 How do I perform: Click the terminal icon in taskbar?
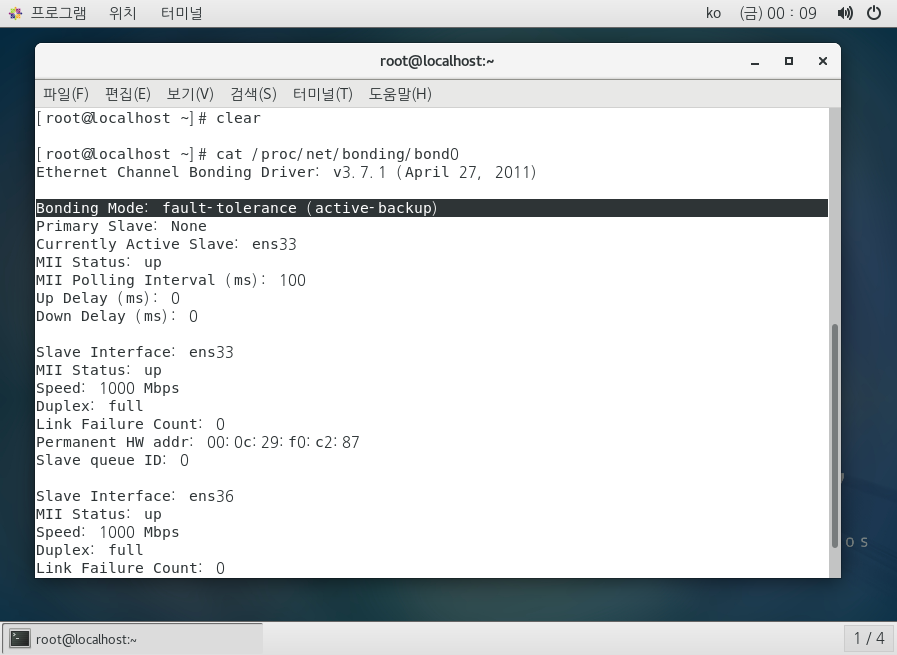(x=20, y=638)
